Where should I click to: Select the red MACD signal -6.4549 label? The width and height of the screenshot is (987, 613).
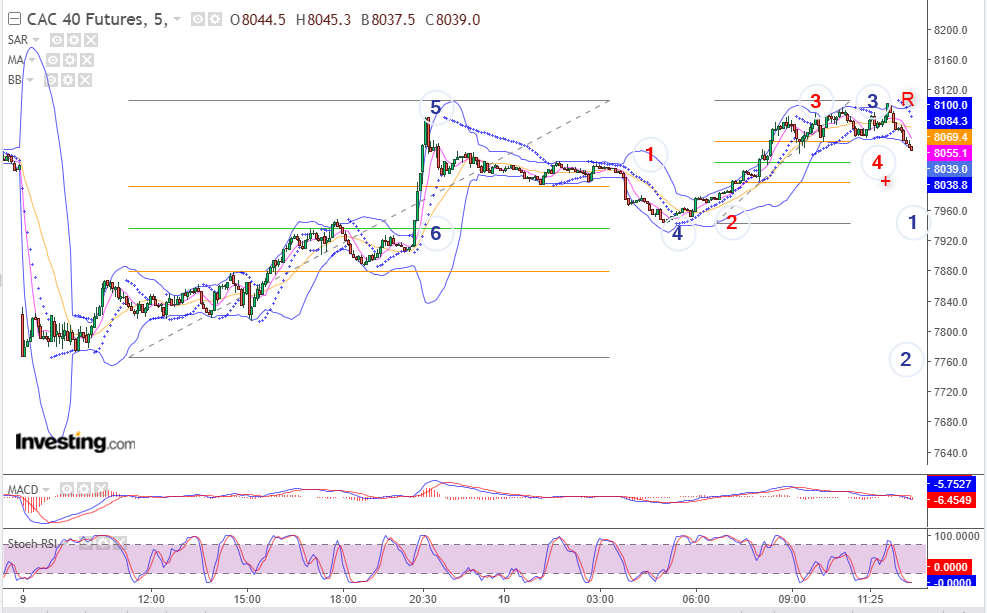950,500
